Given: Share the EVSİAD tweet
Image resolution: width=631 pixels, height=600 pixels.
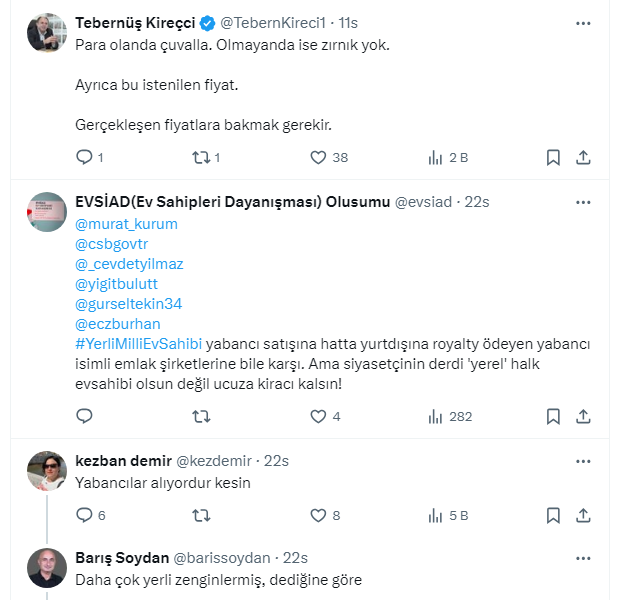Looking at the screenshot, I should point(584,416).
